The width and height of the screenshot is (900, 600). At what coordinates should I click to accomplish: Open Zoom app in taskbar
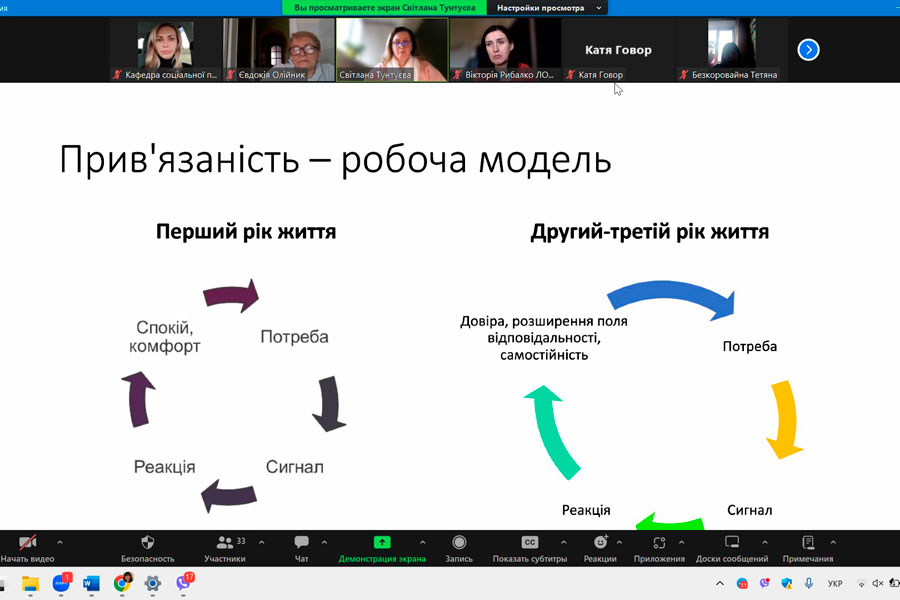61,583
